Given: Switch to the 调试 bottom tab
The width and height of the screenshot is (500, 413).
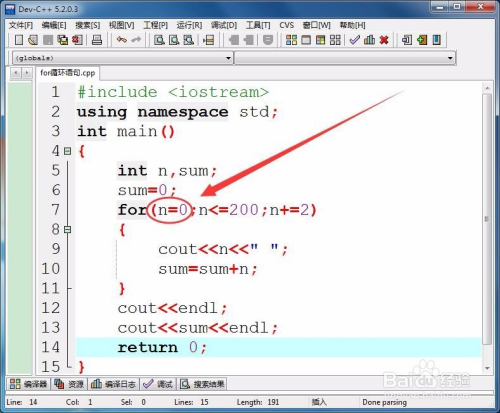Looking at the screenshot, I should 158,384.
